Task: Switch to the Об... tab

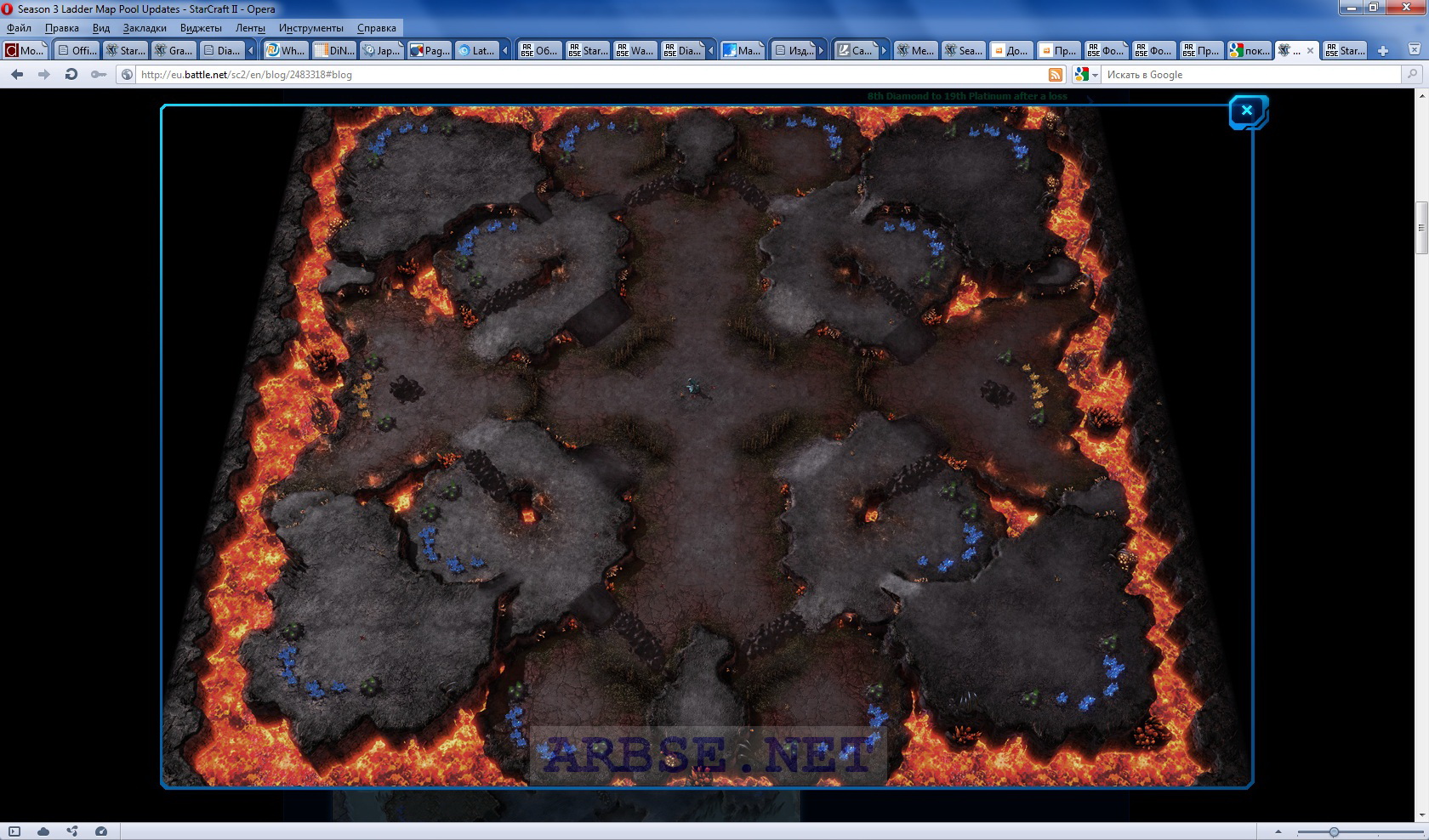Action: pos(539,50)
